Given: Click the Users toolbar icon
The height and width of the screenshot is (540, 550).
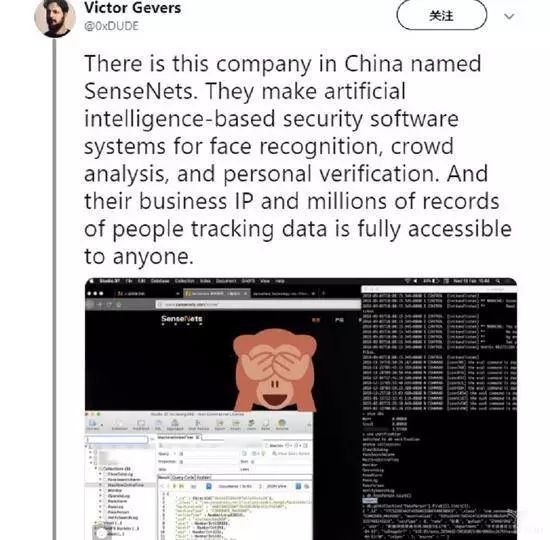Looking at the screenshot, I should click(251, 425).
